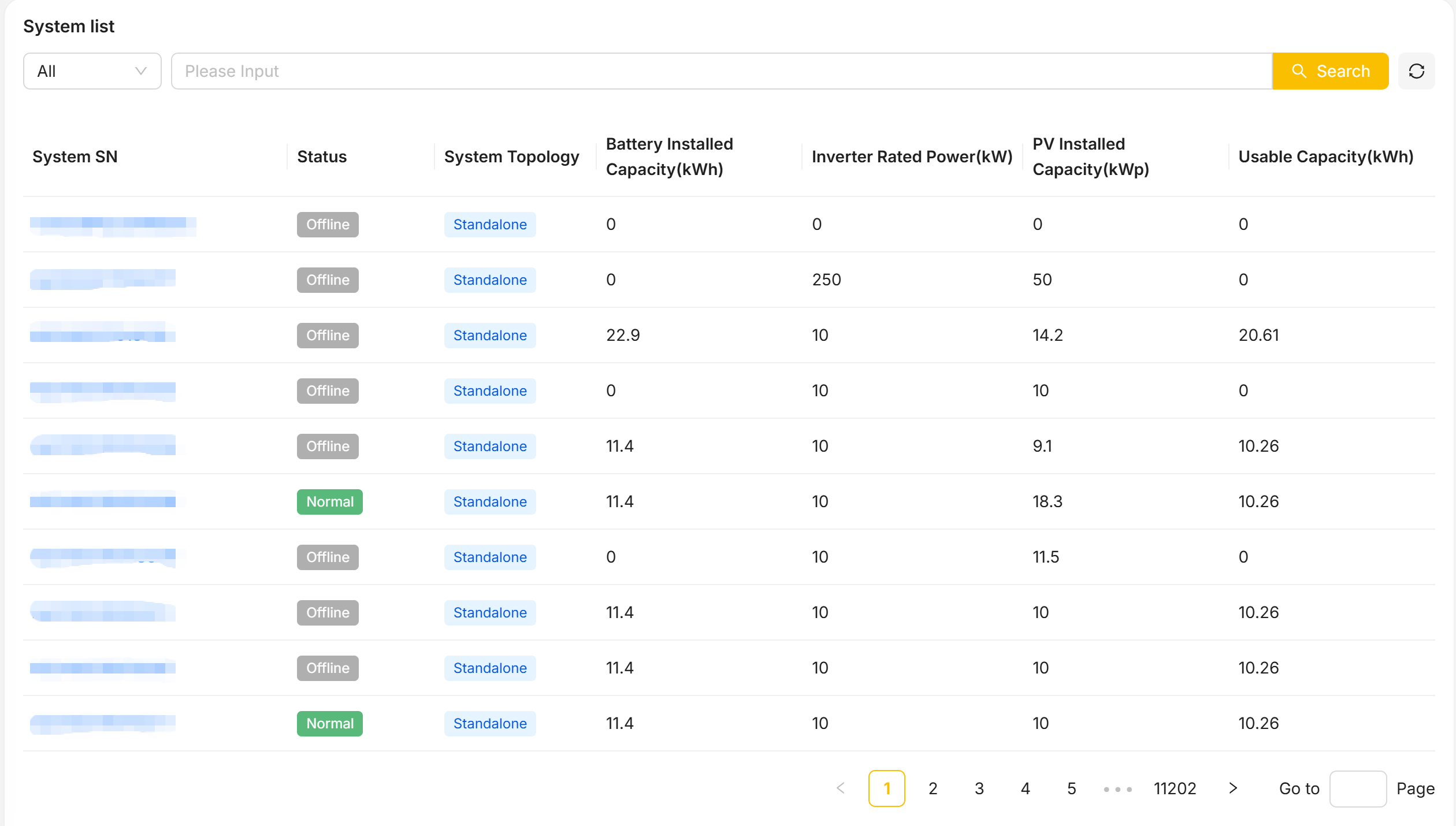Jump to last page 11202
Viewport: 1456px width, 826px height.
(1175, 788)
